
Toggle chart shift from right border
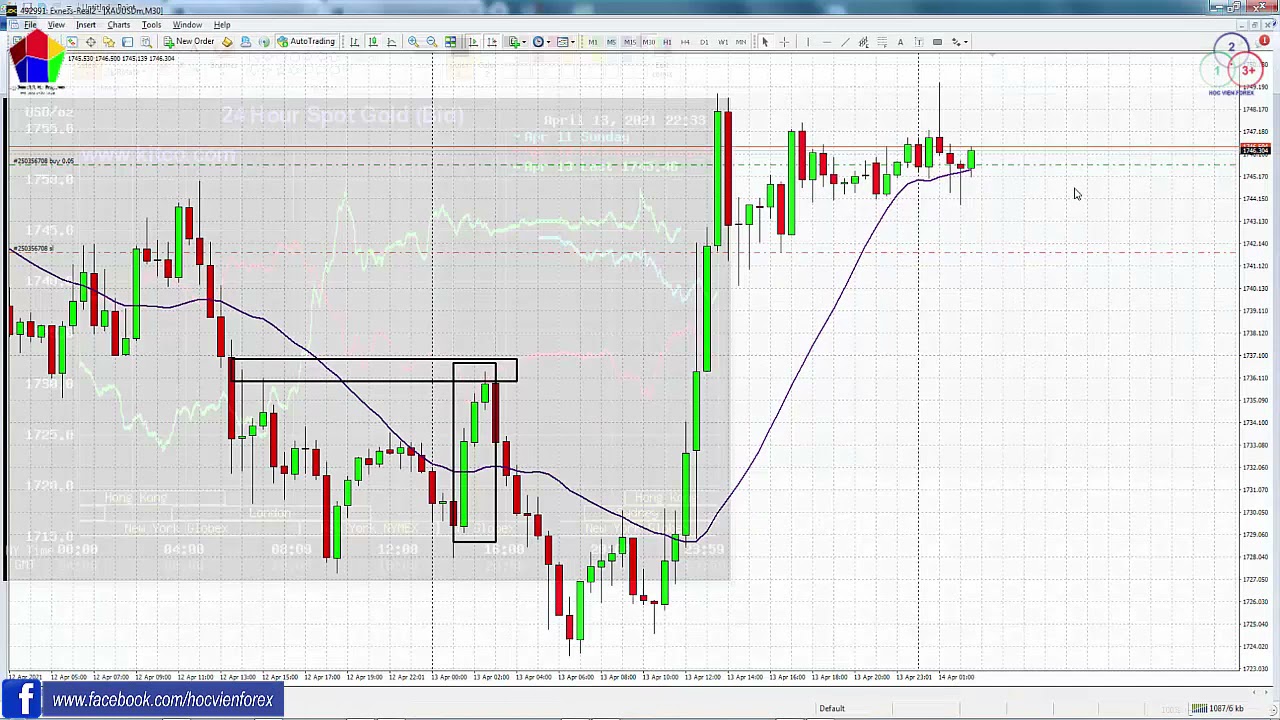(x=492, y=42)
